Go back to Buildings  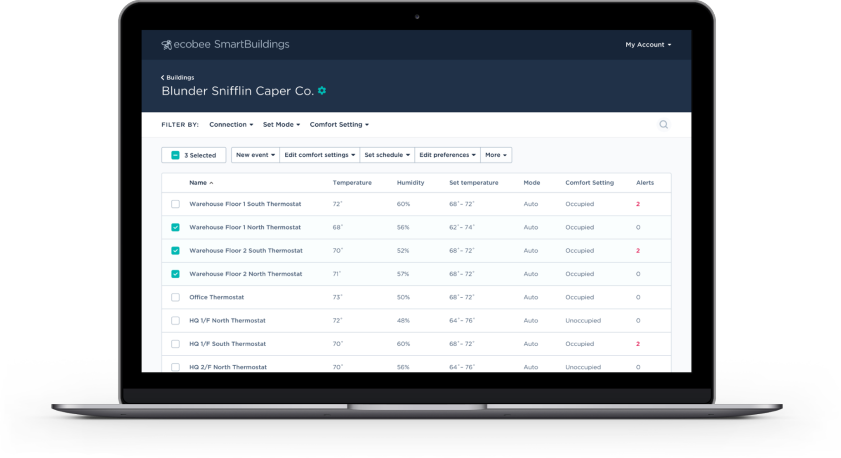tap(178, 77)
